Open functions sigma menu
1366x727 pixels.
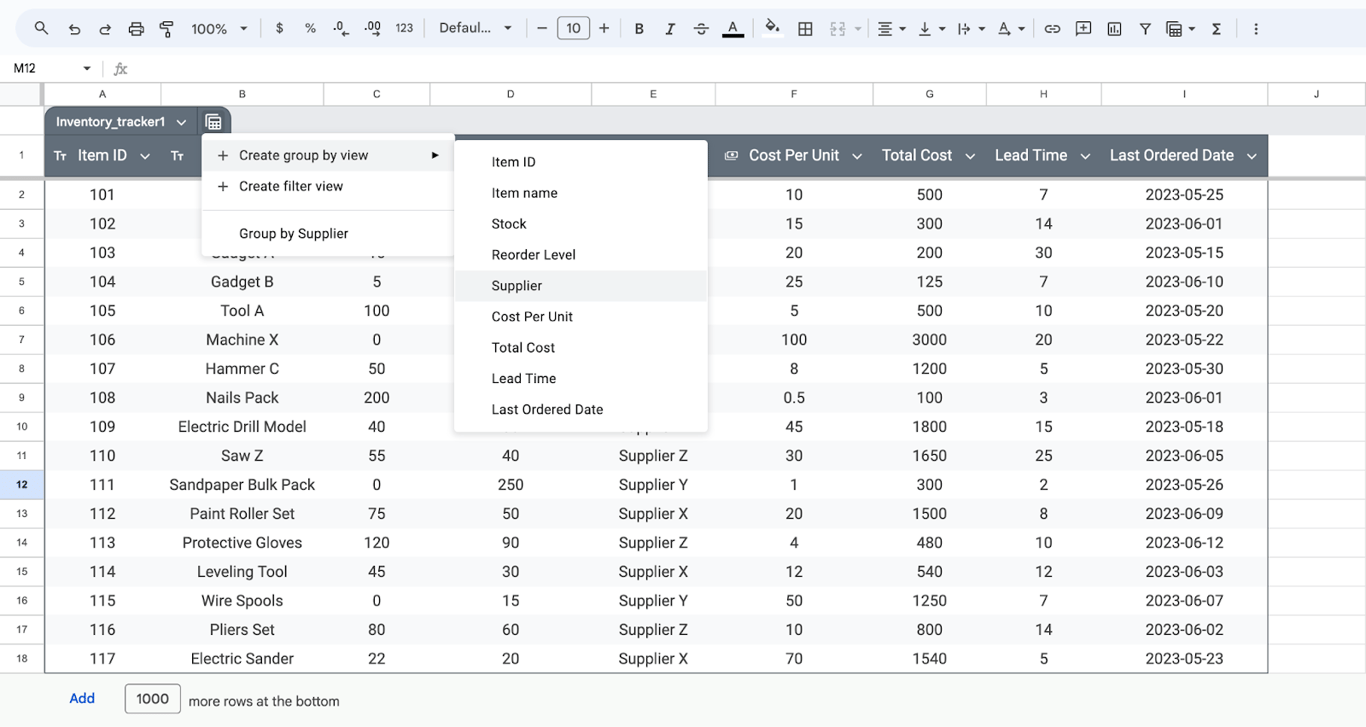(x=1216, y=29)
